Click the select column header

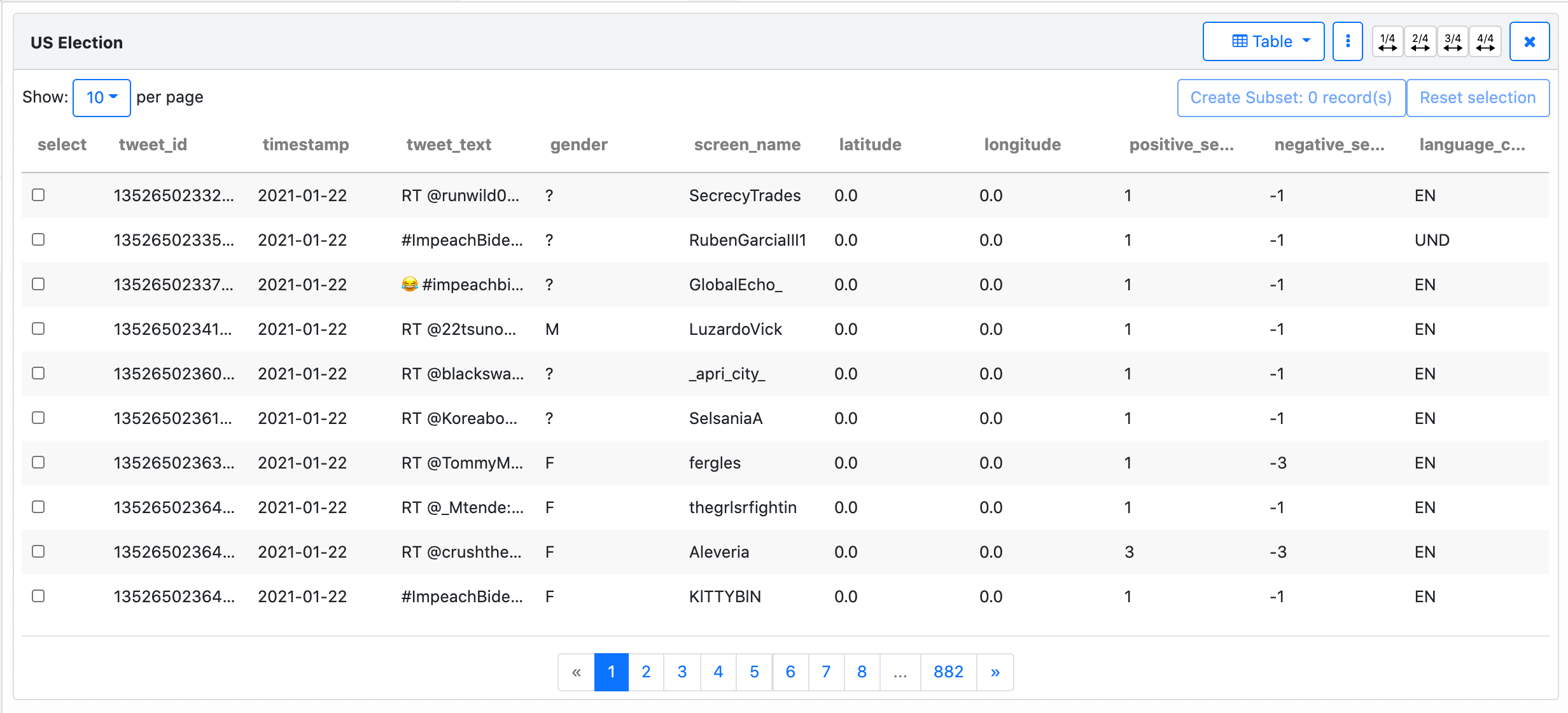(x=62, y=145)
